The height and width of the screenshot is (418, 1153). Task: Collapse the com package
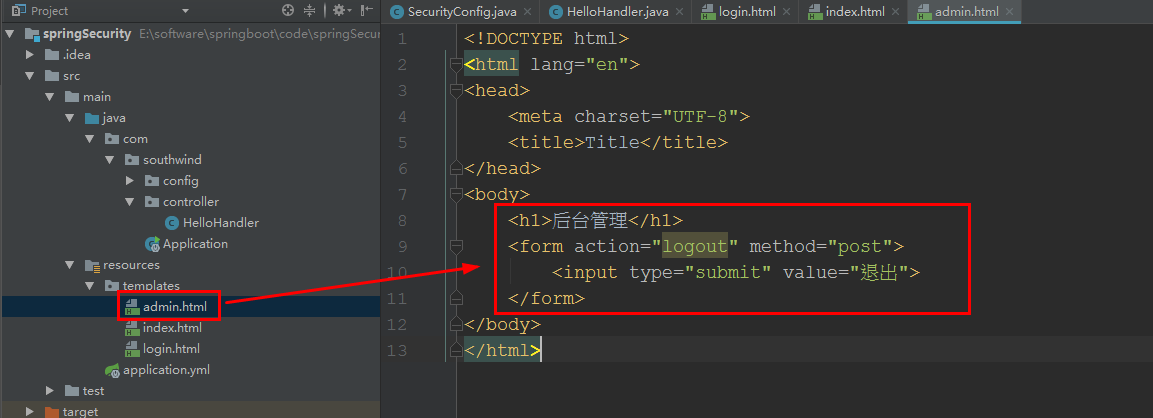click(89, 138)
